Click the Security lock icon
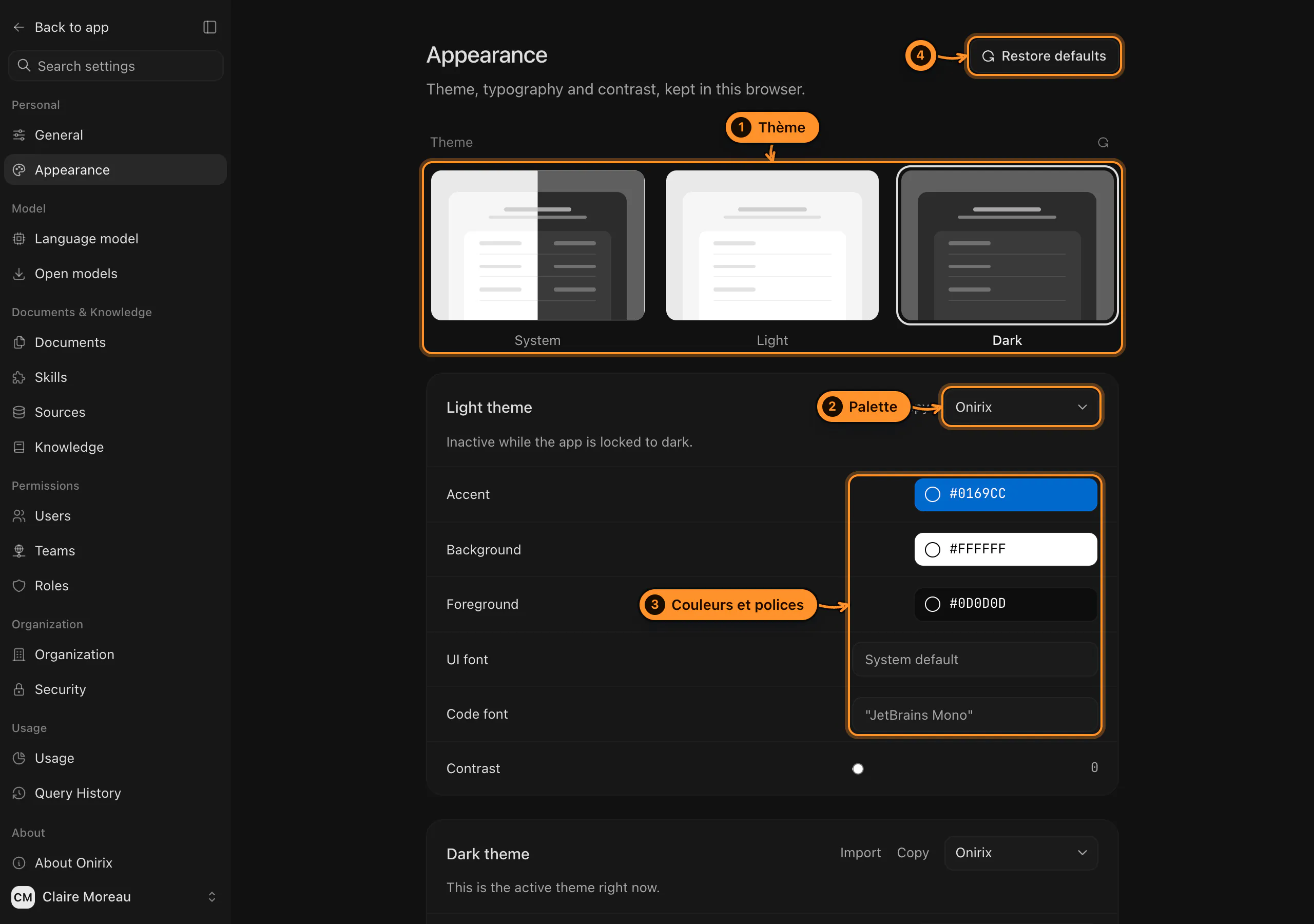Screen dimensions: 1314x924 point(19,689)
